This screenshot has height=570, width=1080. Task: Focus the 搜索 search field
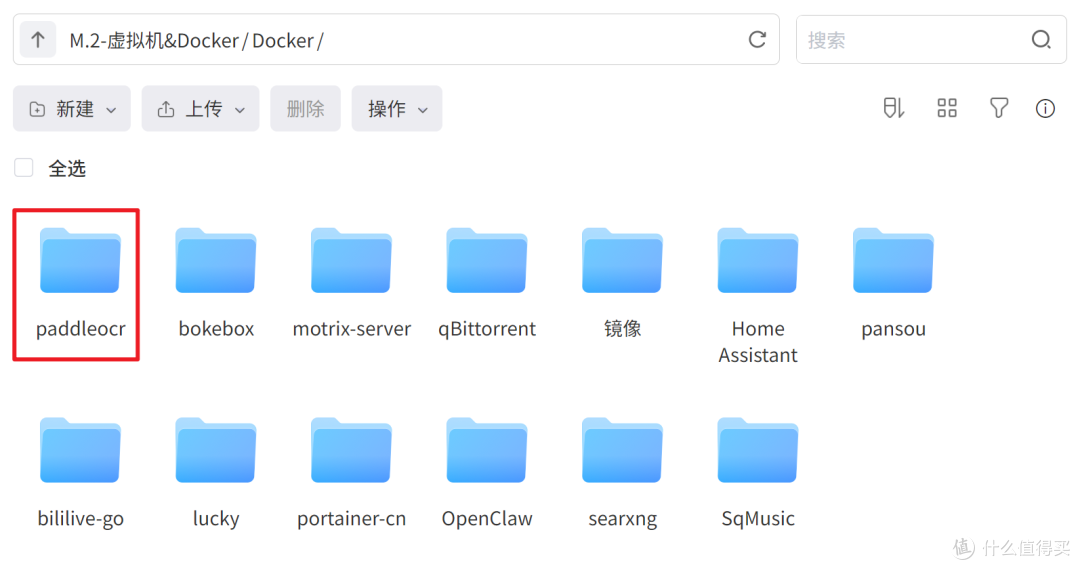pos(931,40)
